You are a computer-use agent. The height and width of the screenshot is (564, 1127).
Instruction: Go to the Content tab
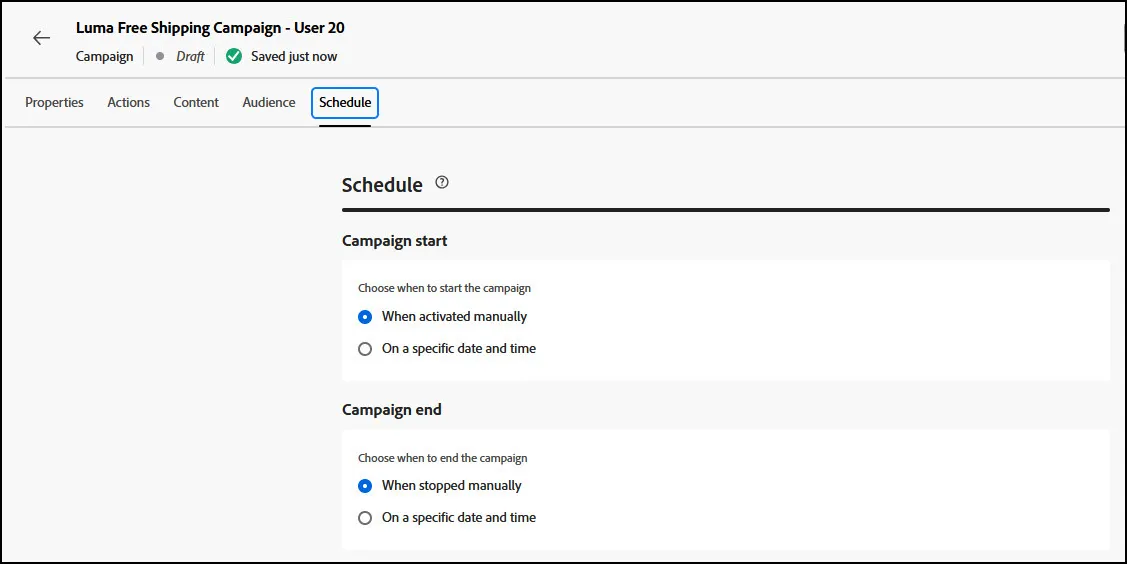(x=196, y=102)
